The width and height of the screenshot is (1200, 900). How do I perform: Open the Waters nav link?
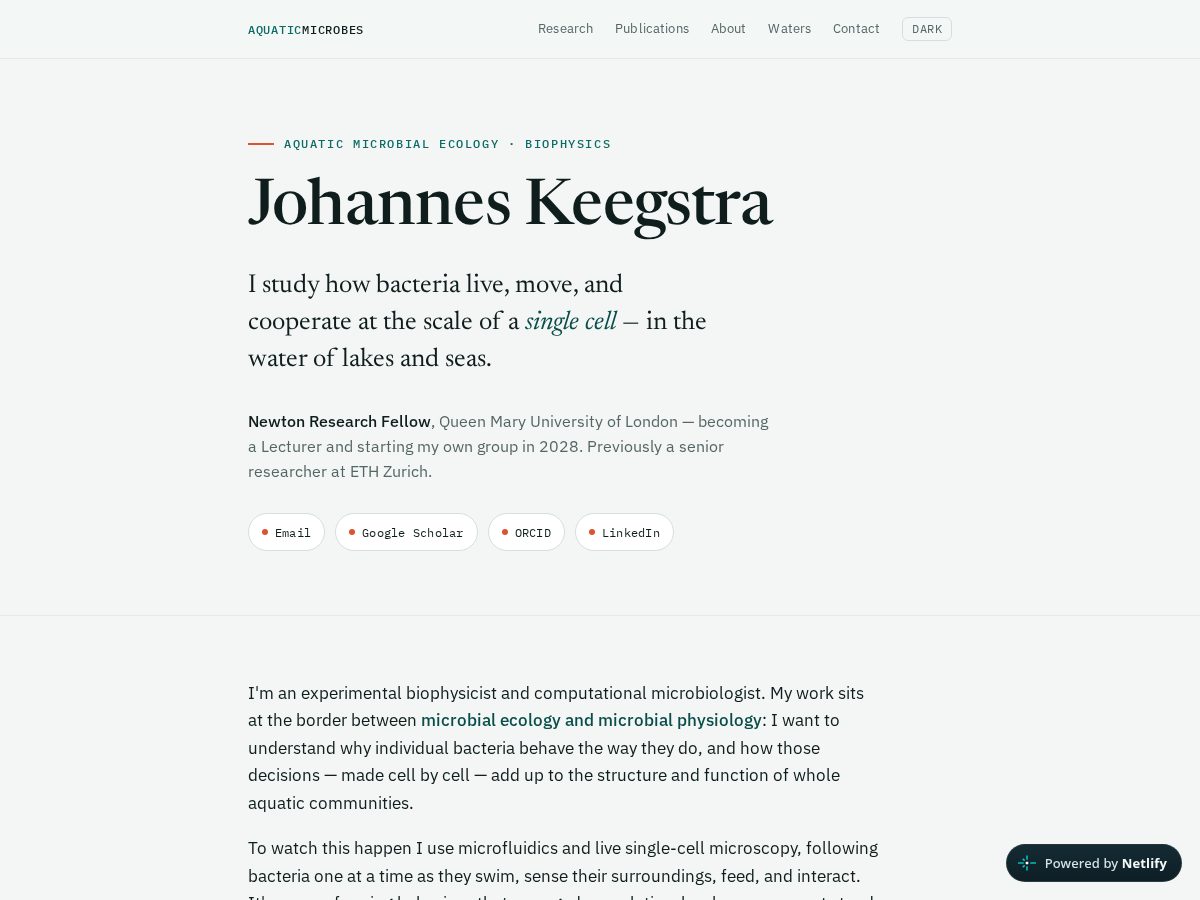coord(789,29)
